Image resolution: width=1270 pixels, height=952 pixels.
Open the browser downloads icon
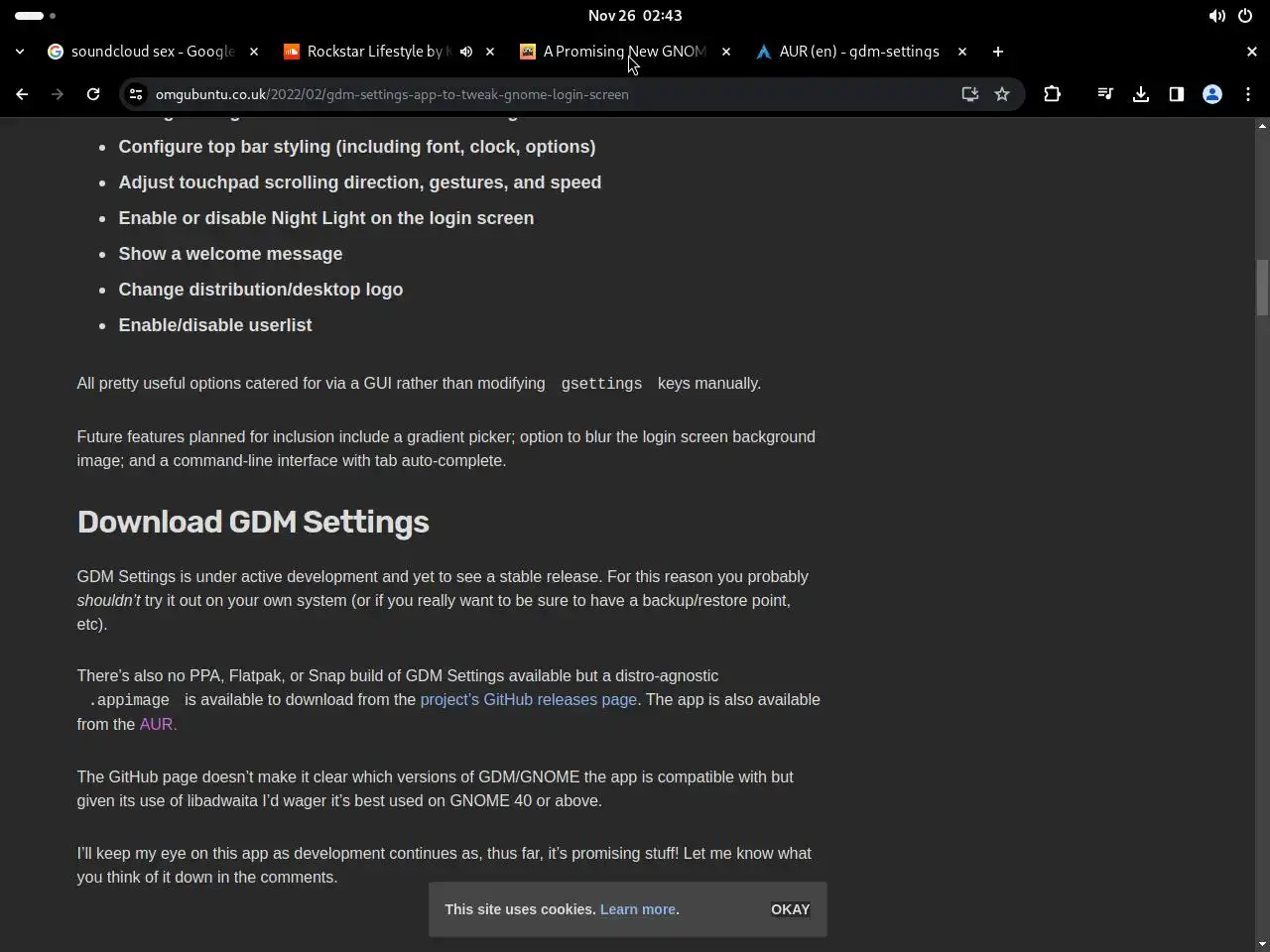1141,94
